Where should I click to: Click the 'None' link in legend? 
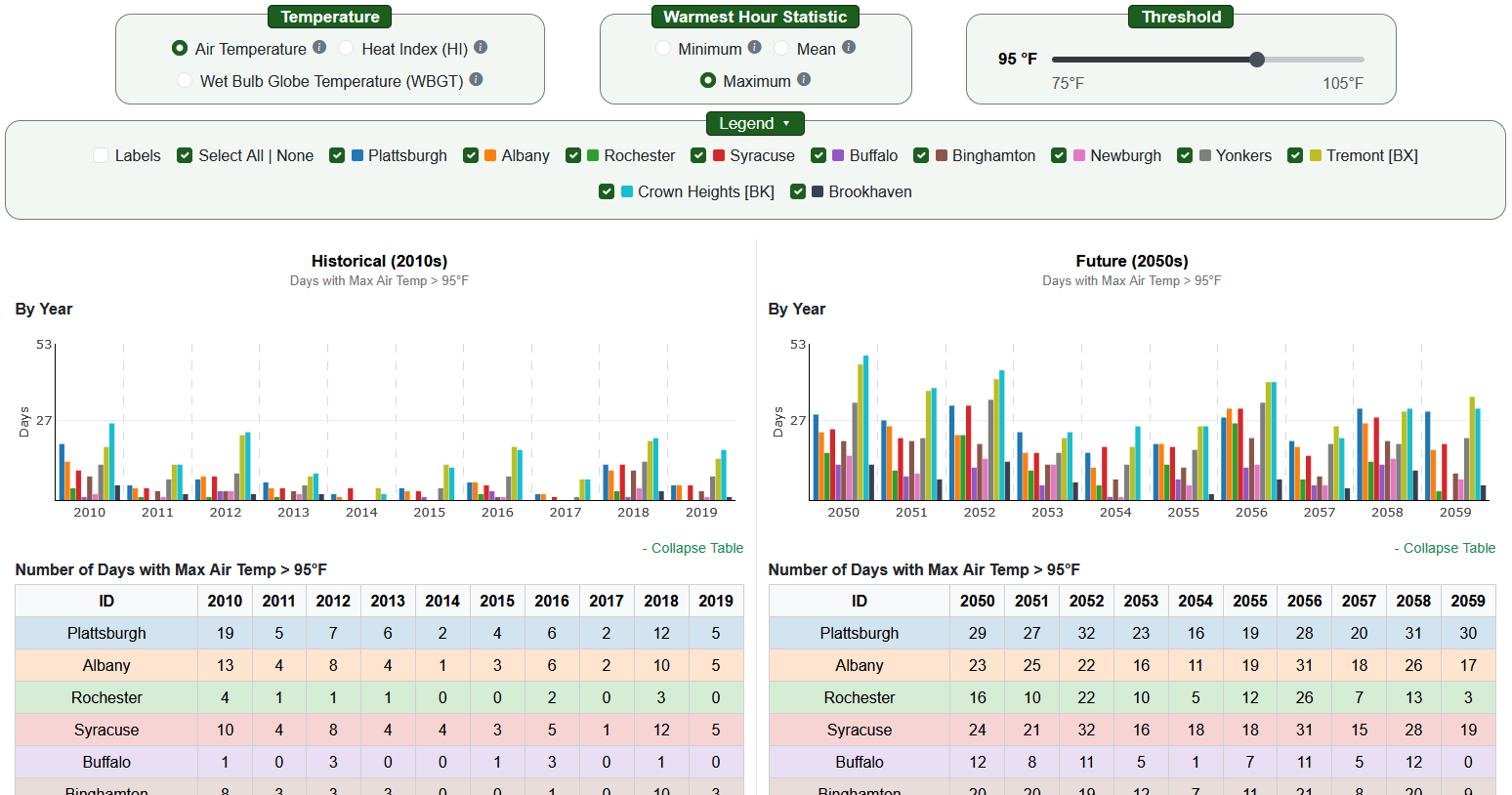[x=295, y=155]
